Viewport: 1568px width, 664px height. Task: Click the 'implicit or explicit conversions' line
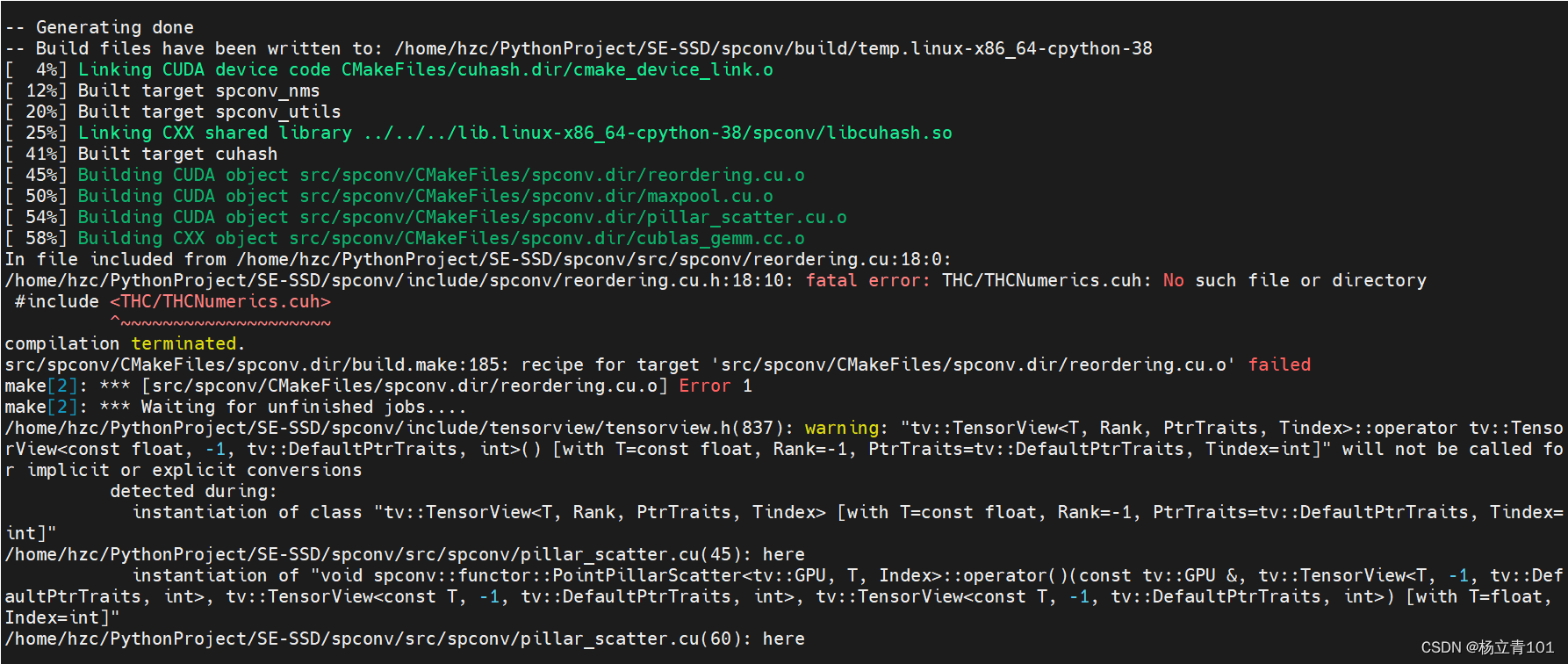pos(183,470)
